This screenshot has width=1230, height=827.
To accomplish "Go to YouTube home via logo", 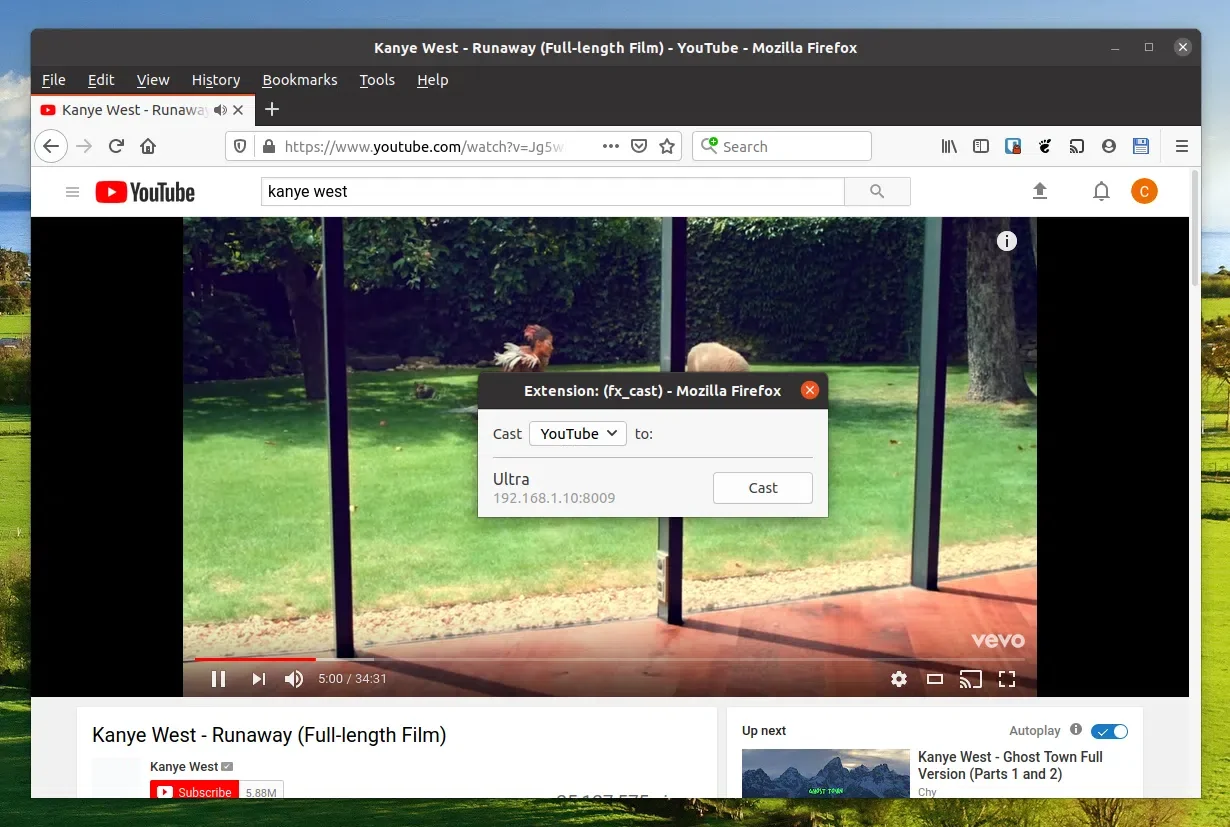I will pos(145,192).
